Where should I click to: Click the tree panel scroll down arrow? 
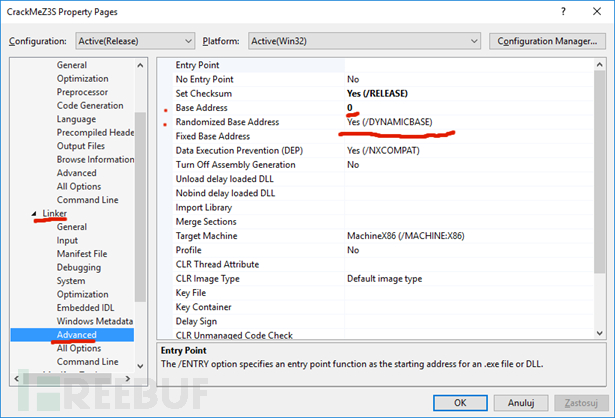140,366
